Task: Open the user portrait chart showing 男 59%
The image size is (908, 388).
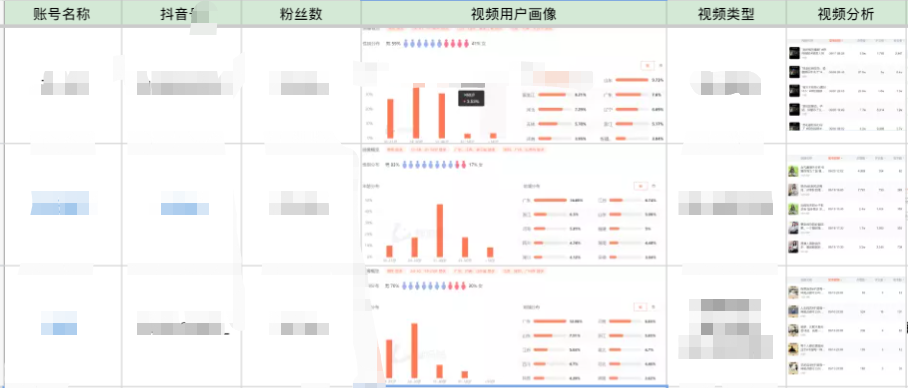Action: coord(514,85)
